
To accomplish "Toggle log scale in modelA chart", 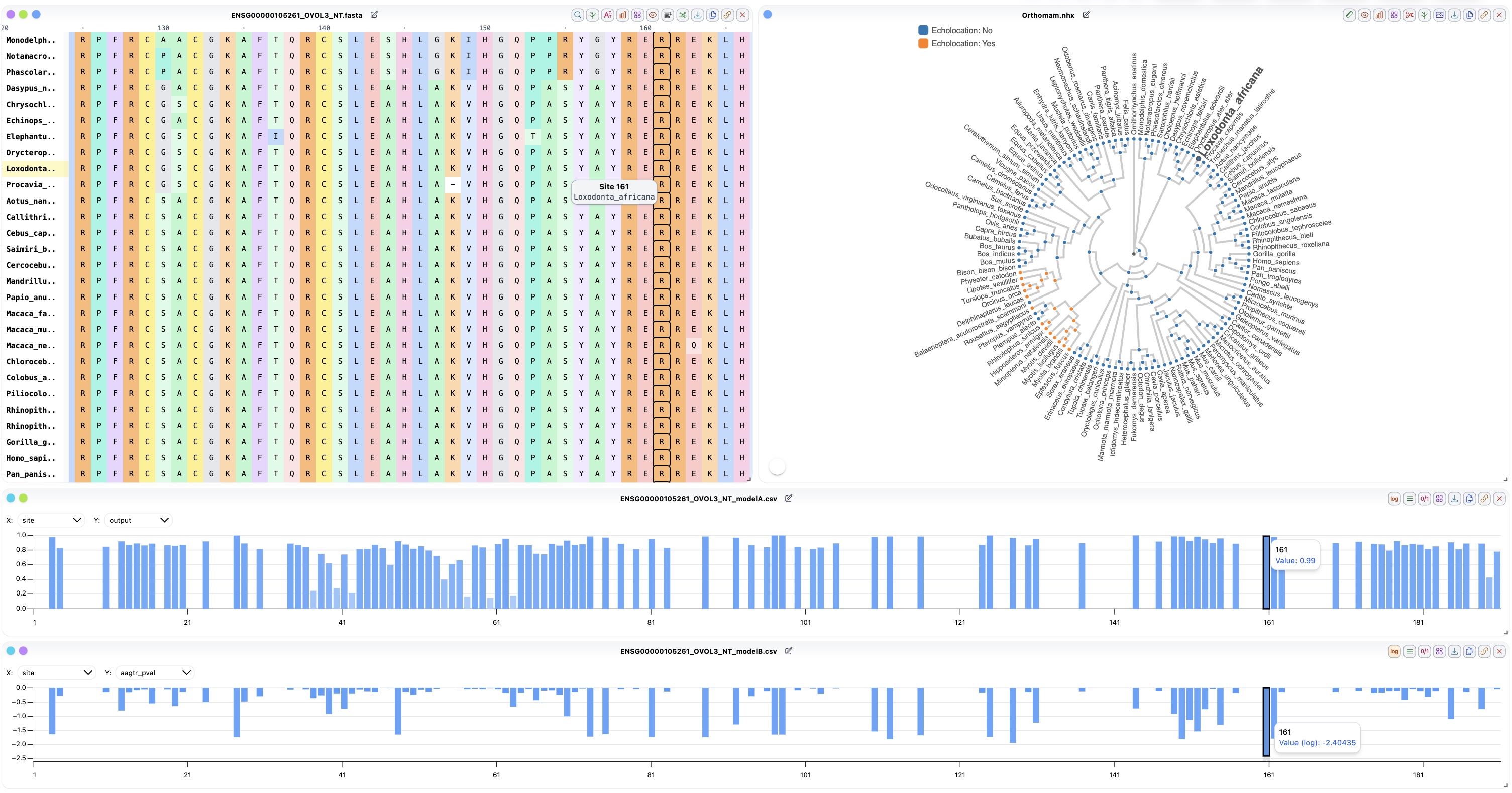I will click(1394, 499).
